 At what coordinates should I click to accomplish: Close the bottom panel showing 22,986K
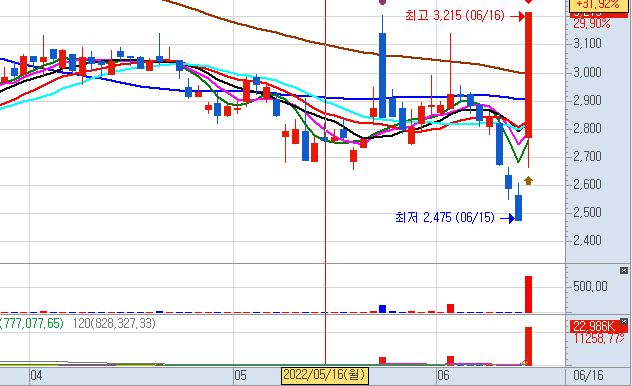[624, 321]
